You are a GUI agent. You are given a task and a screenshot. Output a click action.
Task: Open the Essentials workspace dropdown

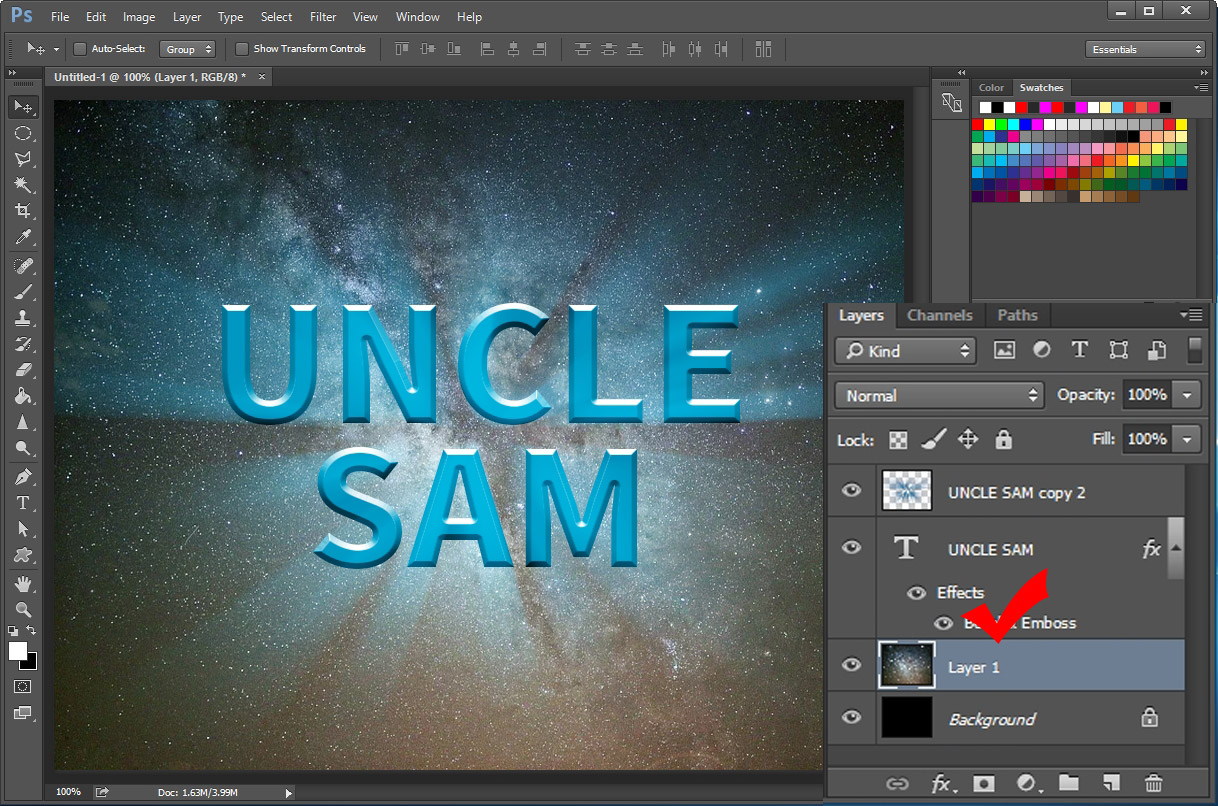click(1145, 49)
